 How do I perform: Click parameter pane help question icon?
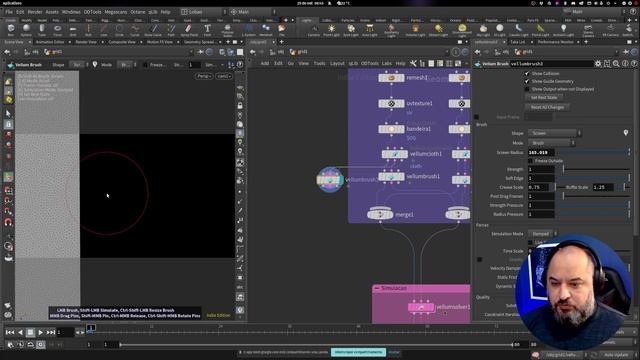tap(634, 64)
